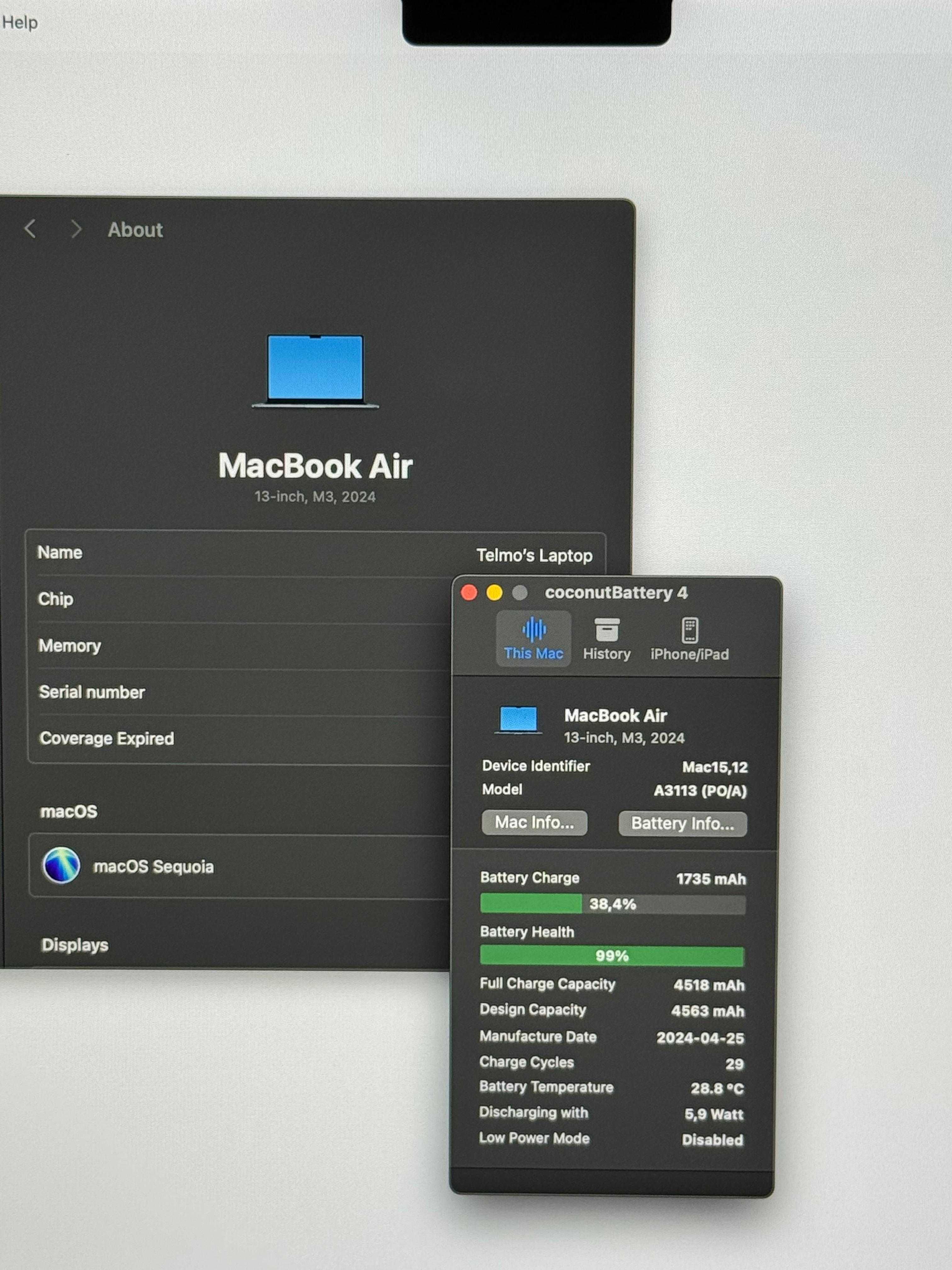Viewport: 952px width, 1270px height.
Task: Switch to the History tab
Action: 607,639
